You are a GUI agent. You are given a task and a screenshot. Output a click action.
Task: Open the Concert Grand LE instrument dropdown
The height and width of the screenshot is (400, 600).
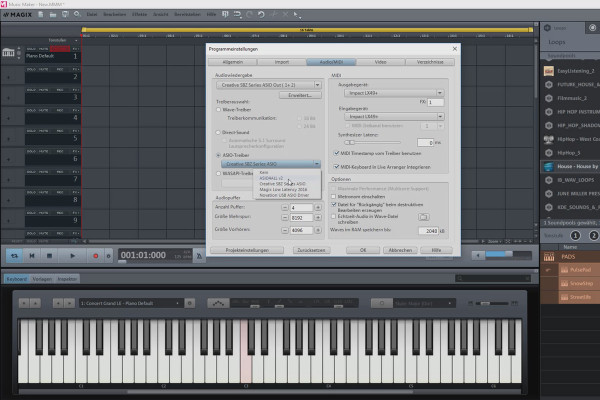[x=131, y=303]
